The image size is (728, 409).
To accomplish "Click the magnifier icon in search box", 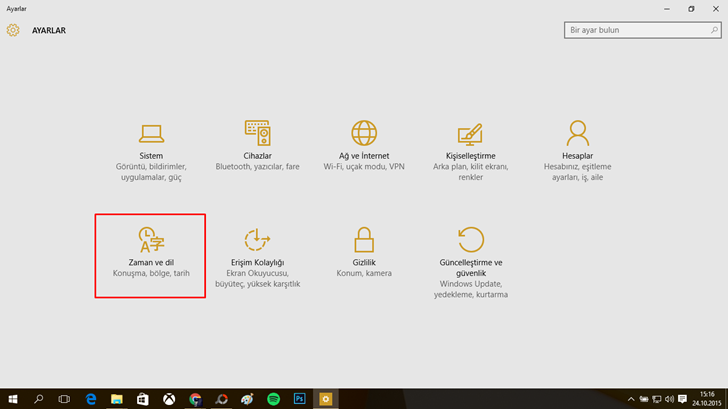I will [x=714, y=30].
